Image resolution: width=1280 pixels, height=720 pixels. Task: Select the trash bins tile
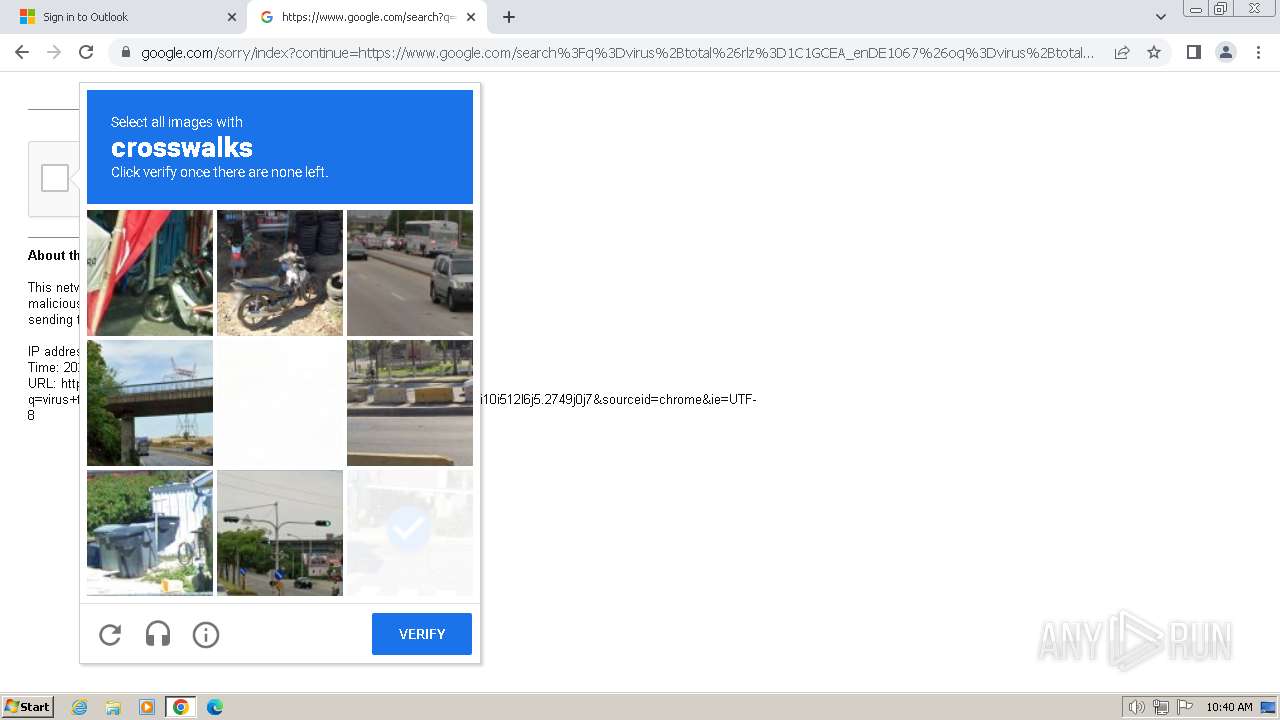[150, 533]
